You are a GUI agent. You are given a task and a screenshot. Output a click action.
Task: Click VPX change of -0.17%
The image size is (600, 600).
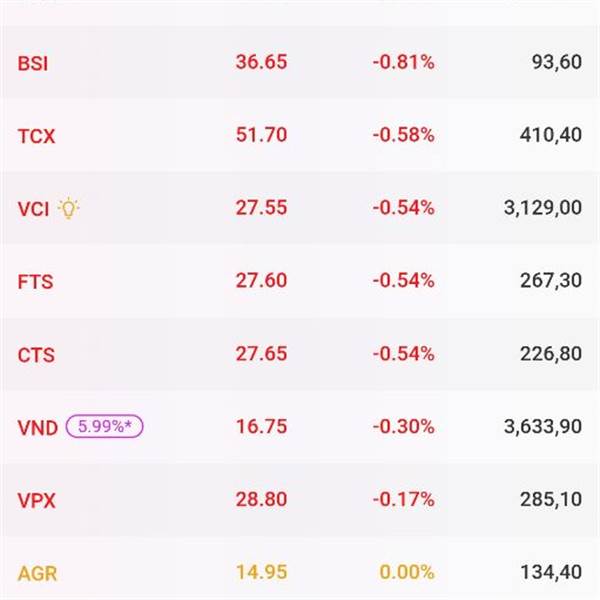pos(404,499)
